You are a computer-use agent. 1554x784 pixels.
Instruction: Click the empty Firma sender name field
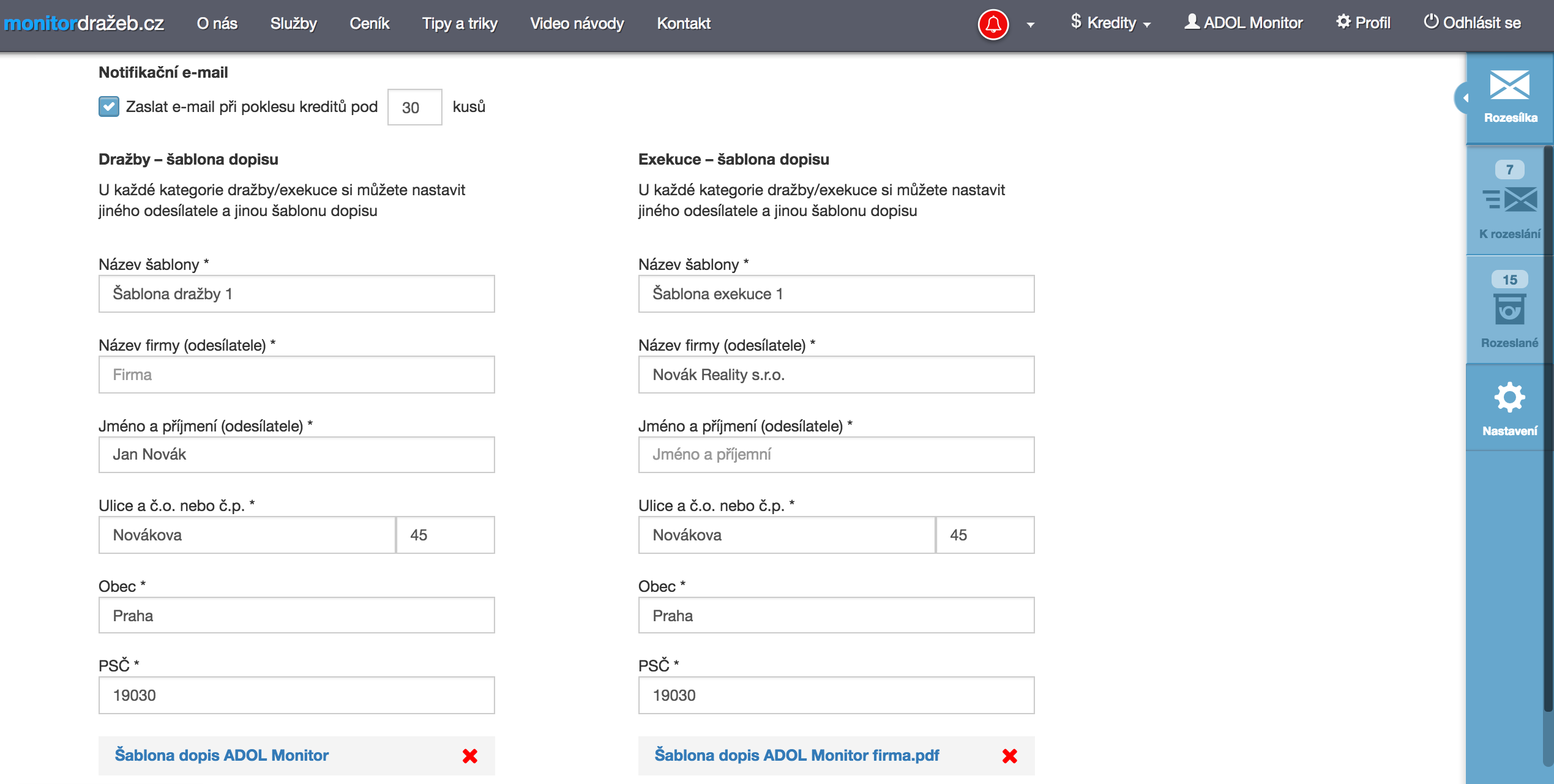point(296,375)
